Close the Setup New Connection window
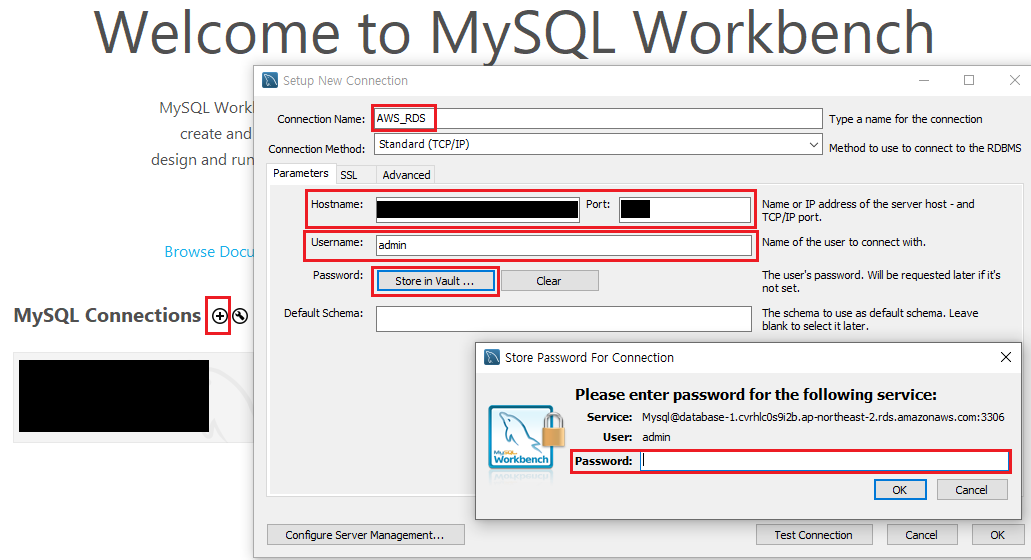This screenshot has height=560, width=1031. point(1015,80)
